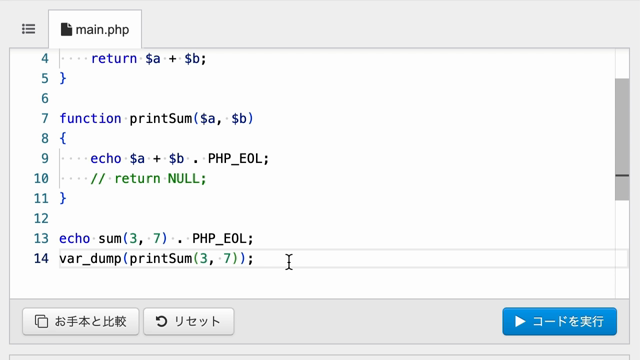Click the printSum function name on line 7
Screen dimensions: 640x360
click(x=160, y=118)
